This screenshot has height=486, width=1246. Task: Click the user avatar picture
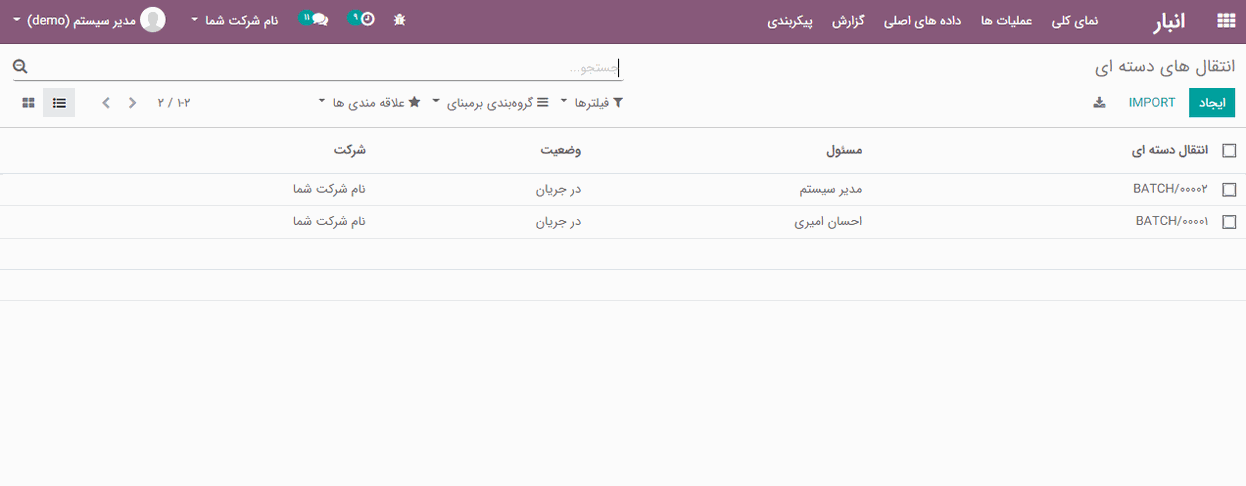click(153, 20)
